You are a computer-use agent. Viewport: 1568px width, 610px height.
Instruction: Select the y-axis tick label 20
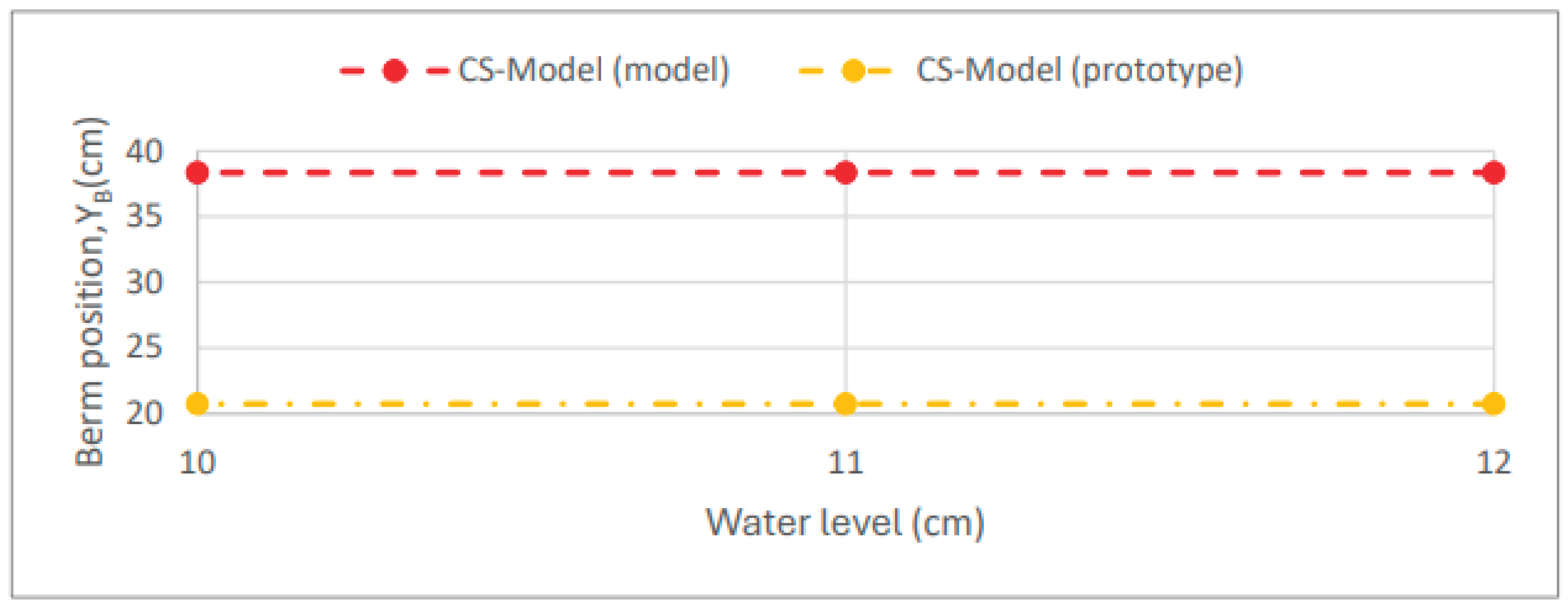[x=144, y=413]
